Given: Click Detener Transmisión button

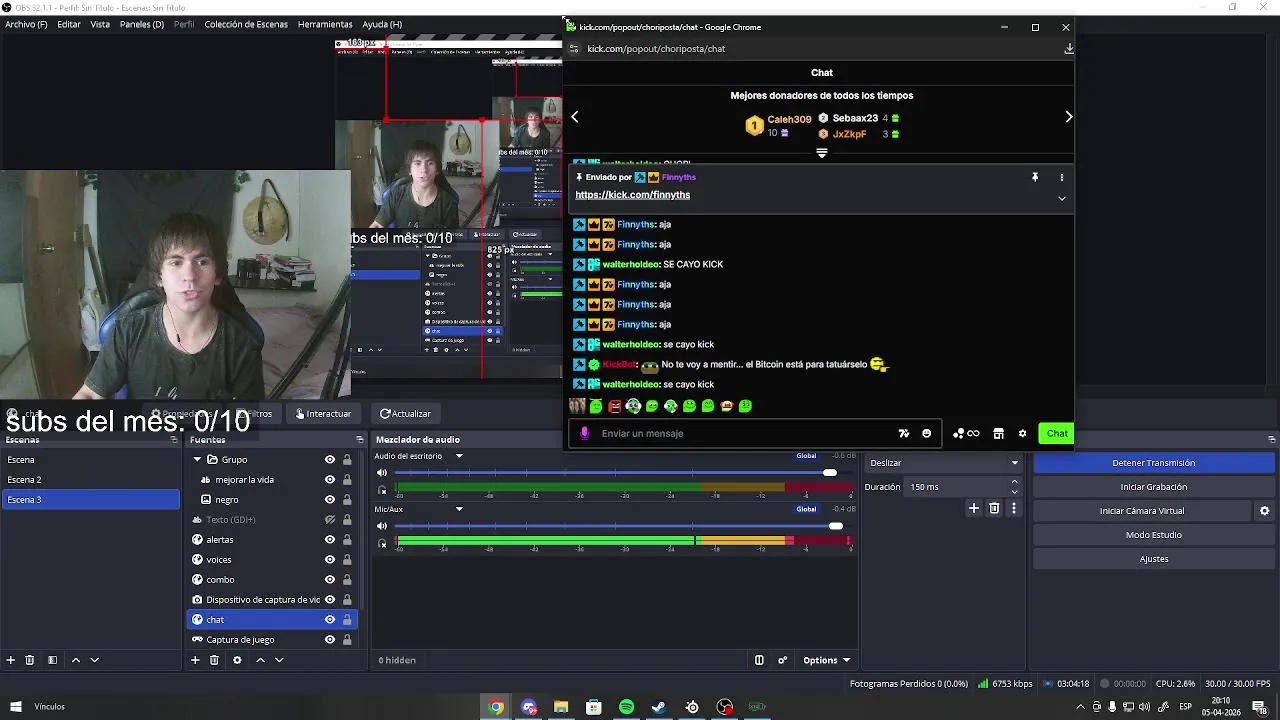Looking at the screenshot, I should click(x=1153, y=463).
